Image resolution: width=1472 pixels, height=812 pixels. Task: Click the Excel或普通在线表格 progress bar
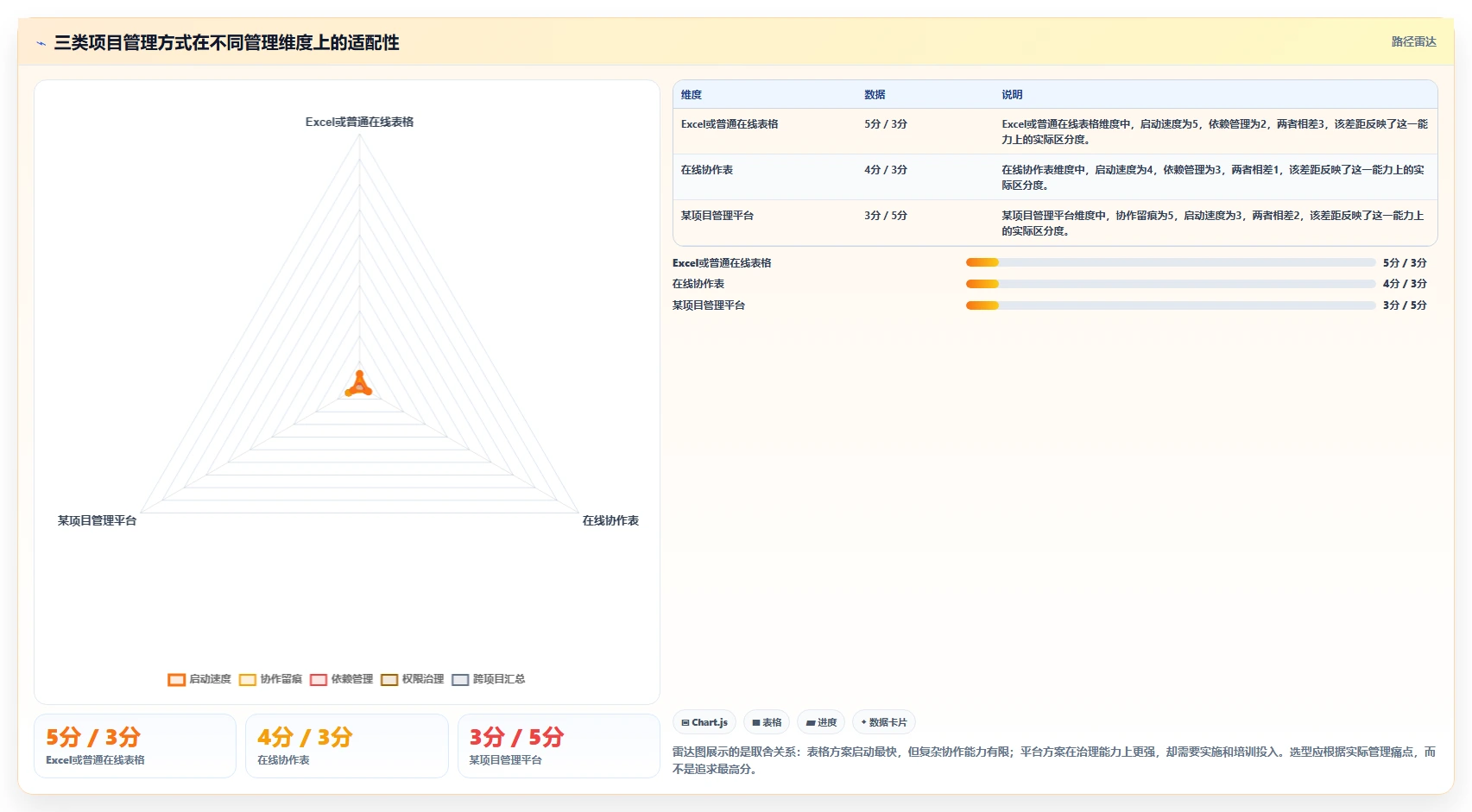coord(1171,262)
